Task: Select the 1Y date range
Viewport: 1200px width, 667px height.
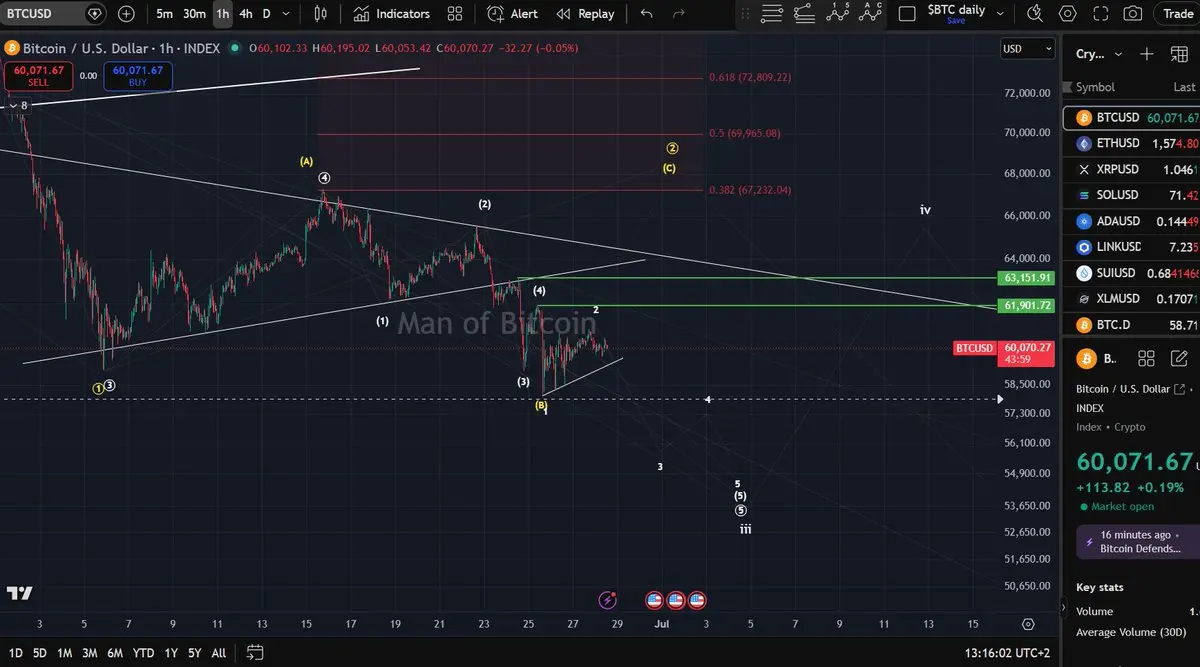Action: click(169, 653)
